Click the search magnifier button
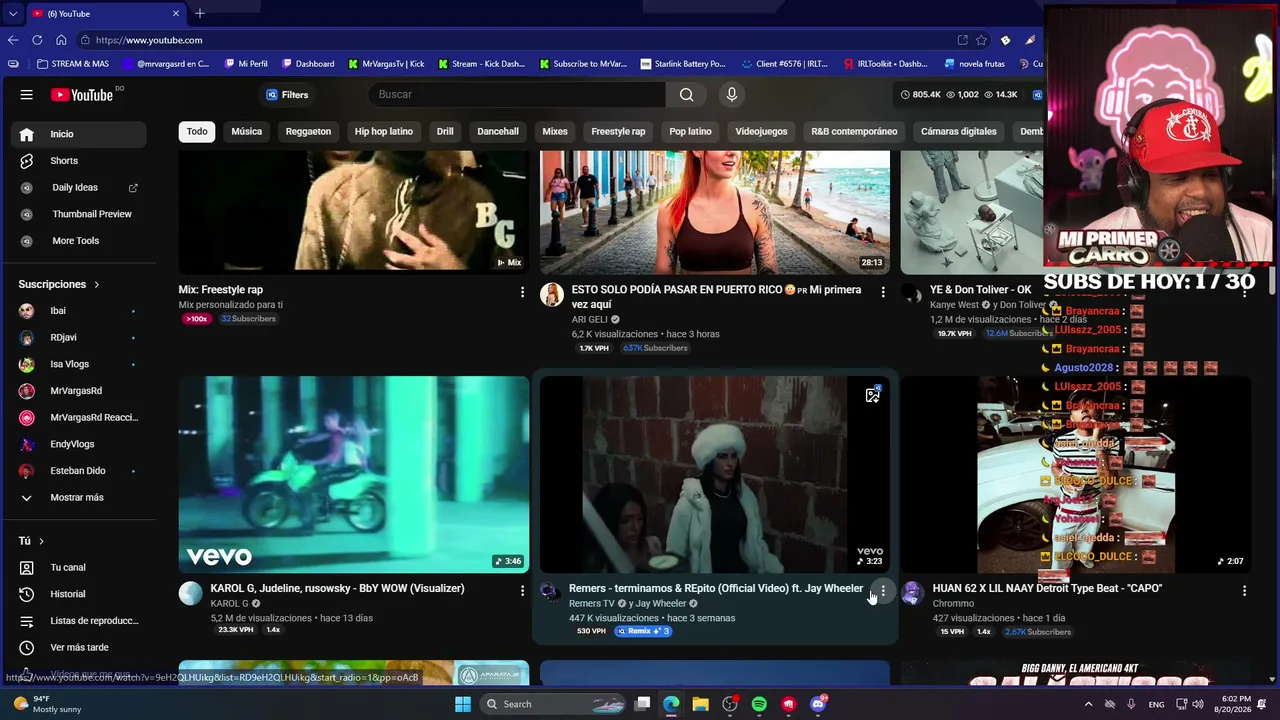 pos(686,94)
